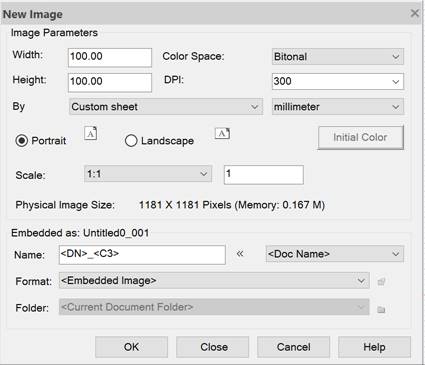Open the <Doc Name> token dropdown
The height and width of the screenshot is (365, 425).
(x=335, y=254)
